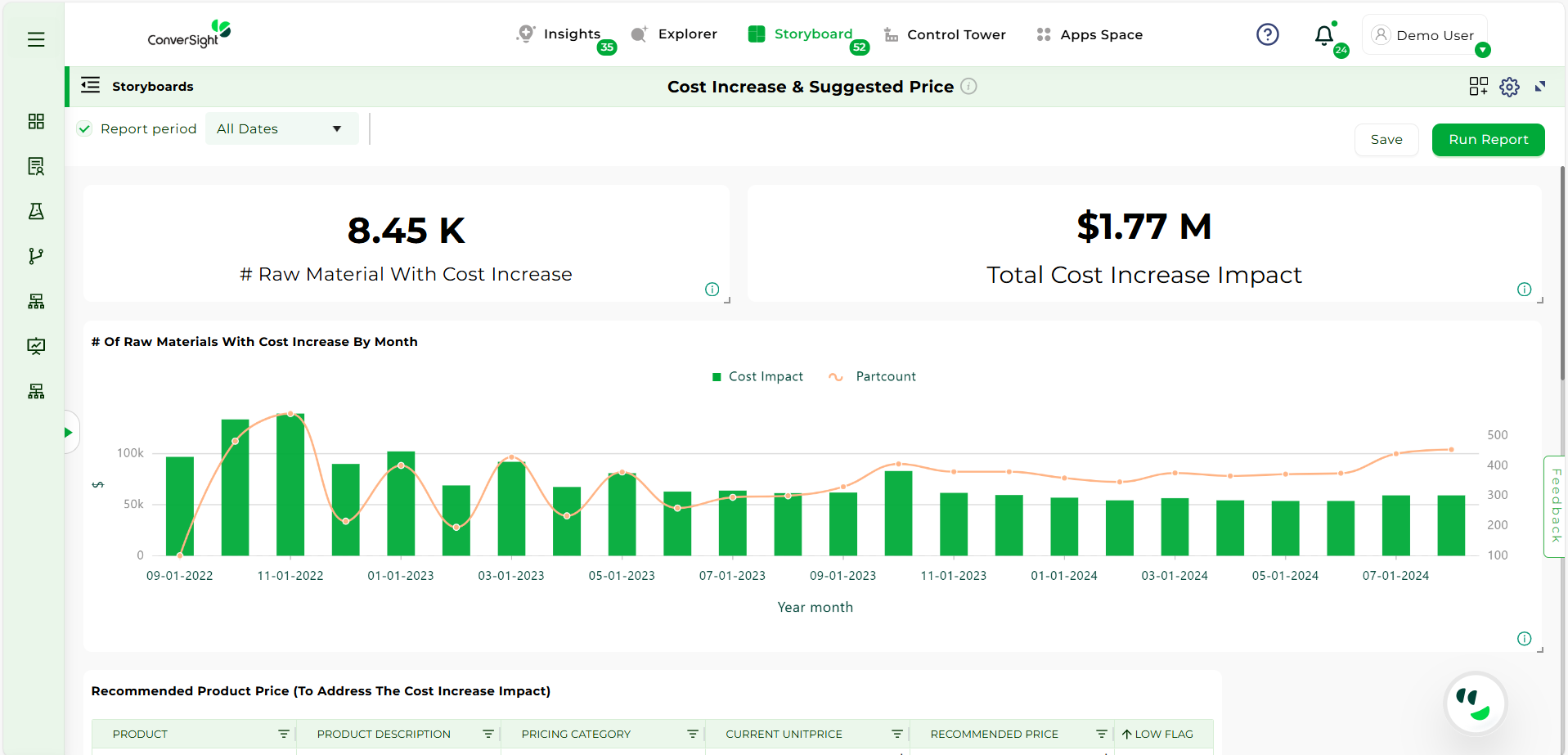Image resolution: width=1568 pixels, height=755 pixels.
Task: Expand the left side panel arrow
Action: (x=69, y=432)
